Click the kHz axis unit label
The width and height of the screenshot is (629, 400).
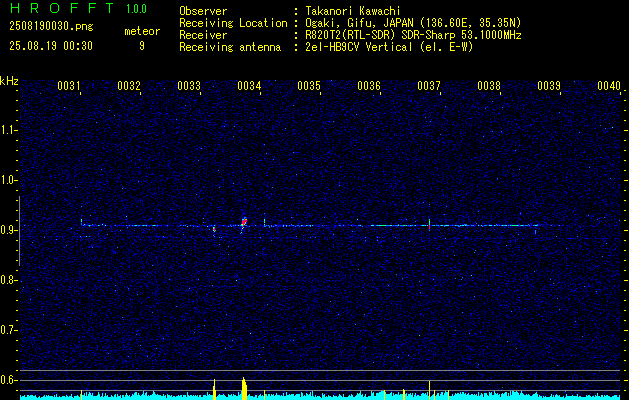9,81
